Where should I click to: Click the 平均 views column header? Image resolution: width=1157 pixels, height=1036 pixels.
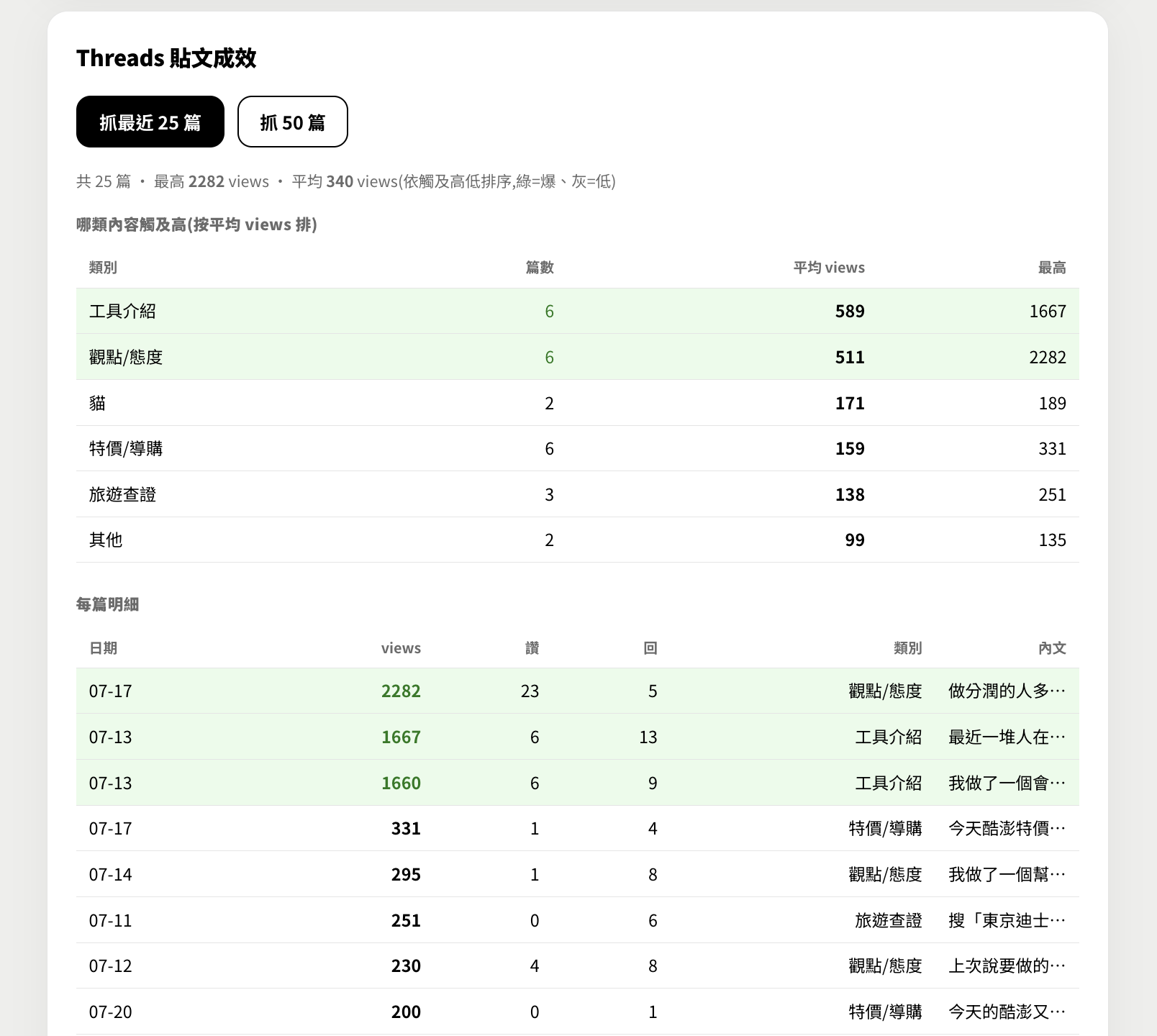(x=829, y=268)
